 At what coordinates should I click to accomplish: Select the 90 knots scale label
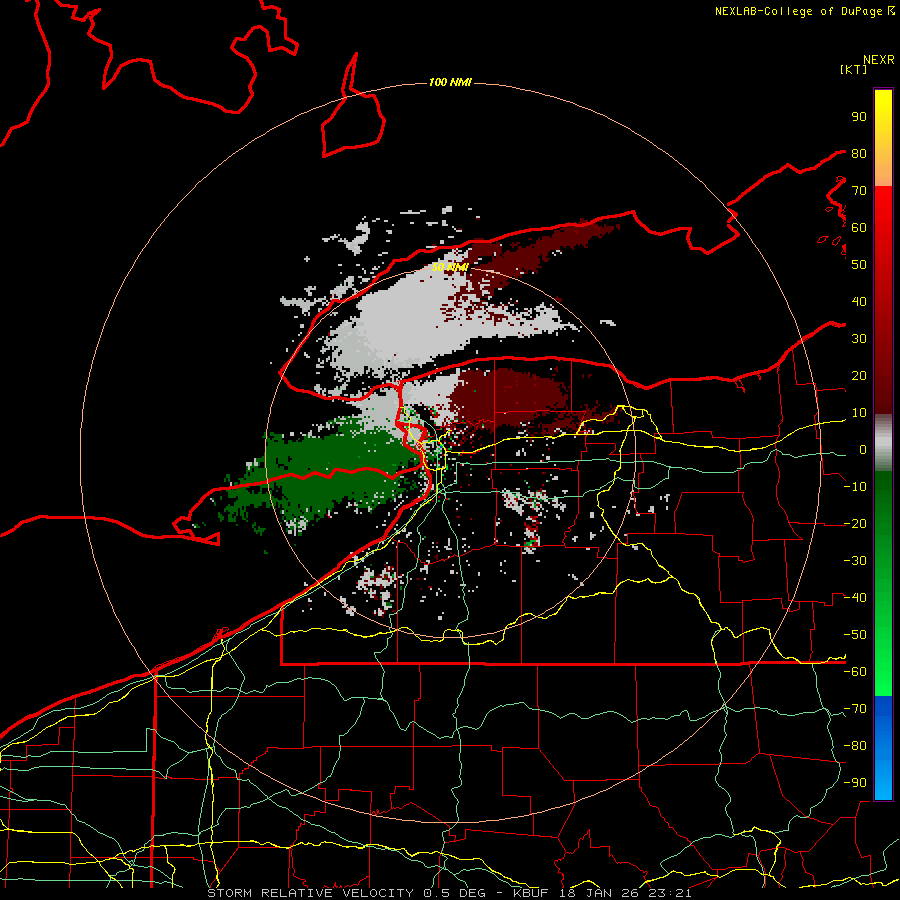(x=859, y=117)
